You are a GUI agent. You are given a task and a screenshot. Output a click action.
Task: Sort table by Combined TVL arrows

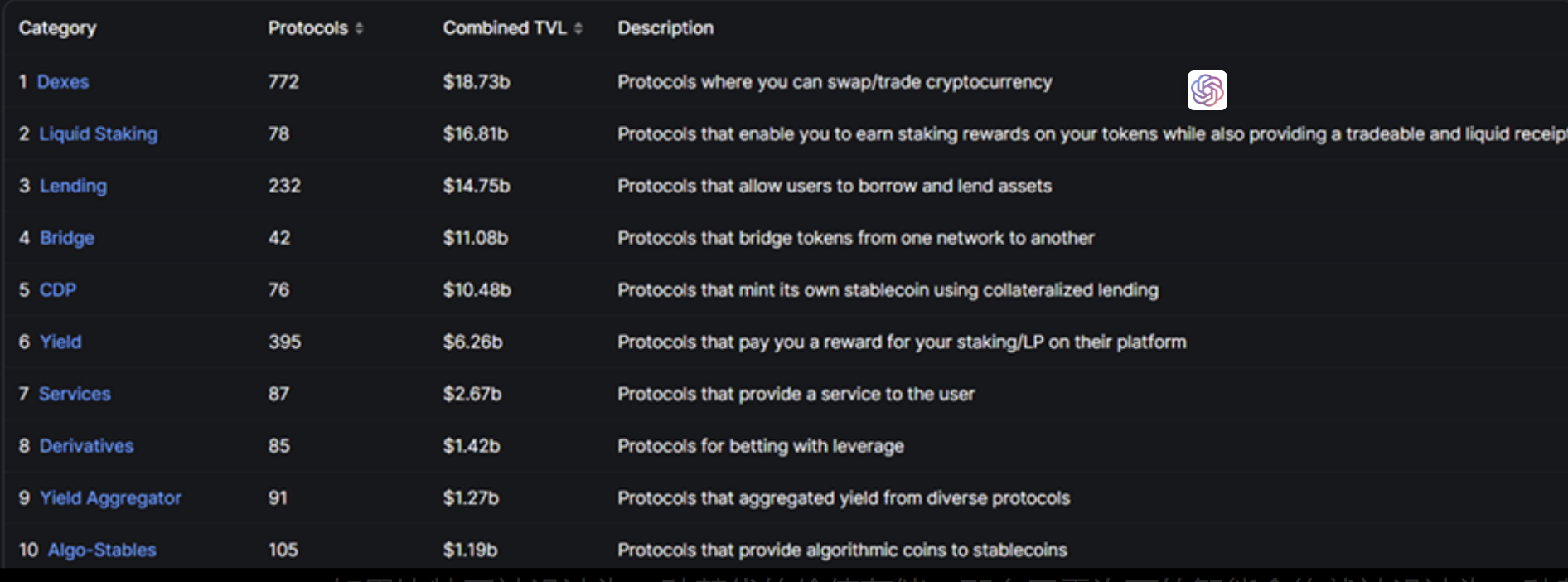578,28
